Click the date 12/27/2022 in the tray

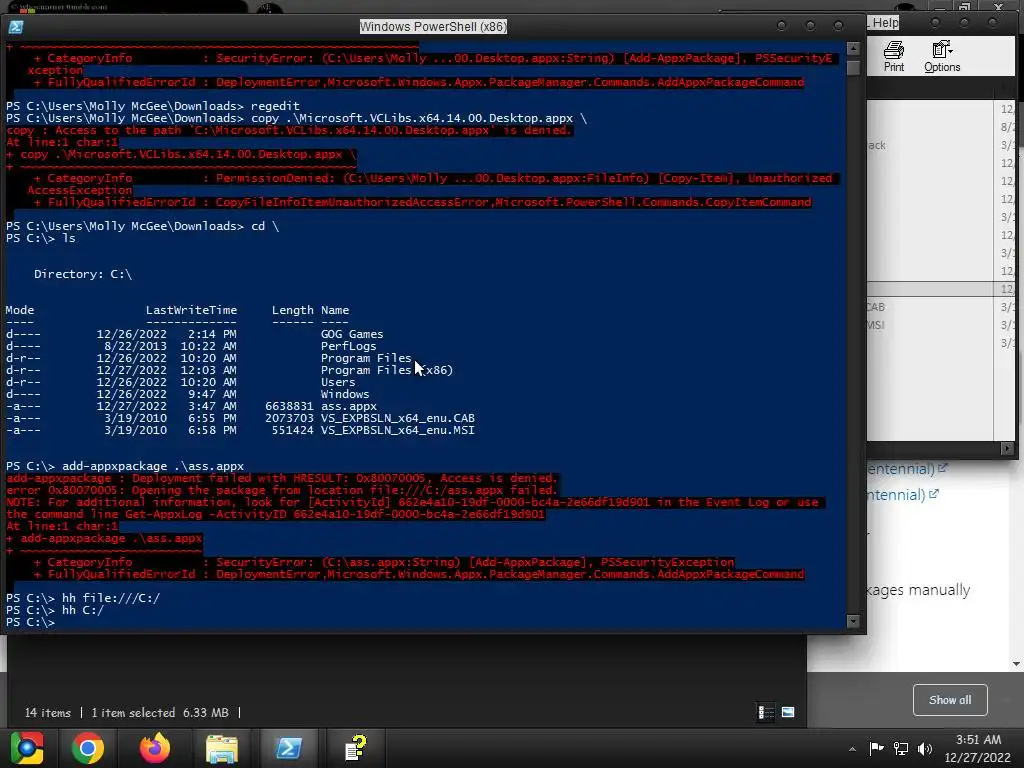tap(978, 758)
